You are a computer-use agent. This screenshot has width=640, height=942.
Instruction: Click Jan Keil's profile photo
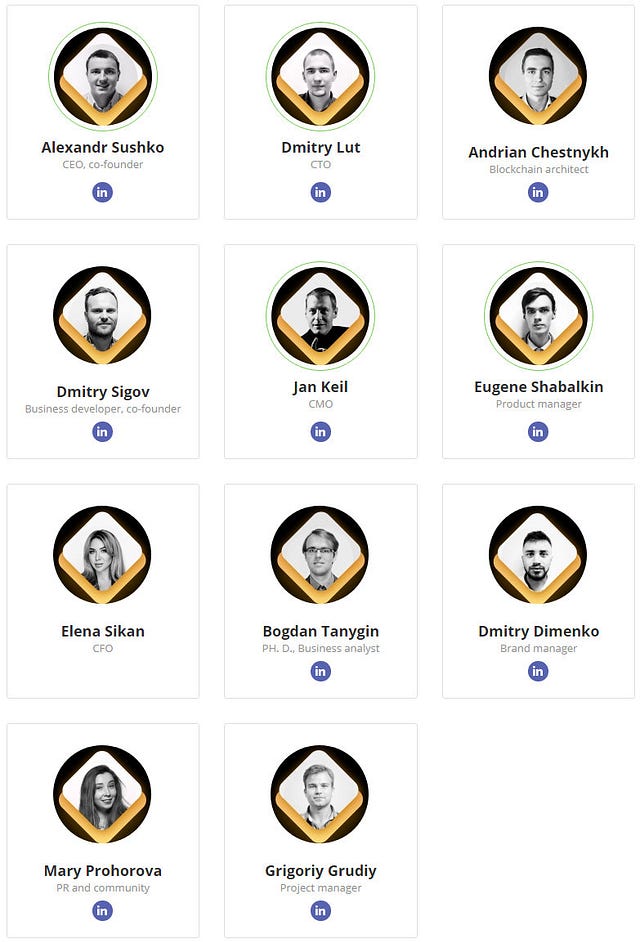[x=320, y=315]
